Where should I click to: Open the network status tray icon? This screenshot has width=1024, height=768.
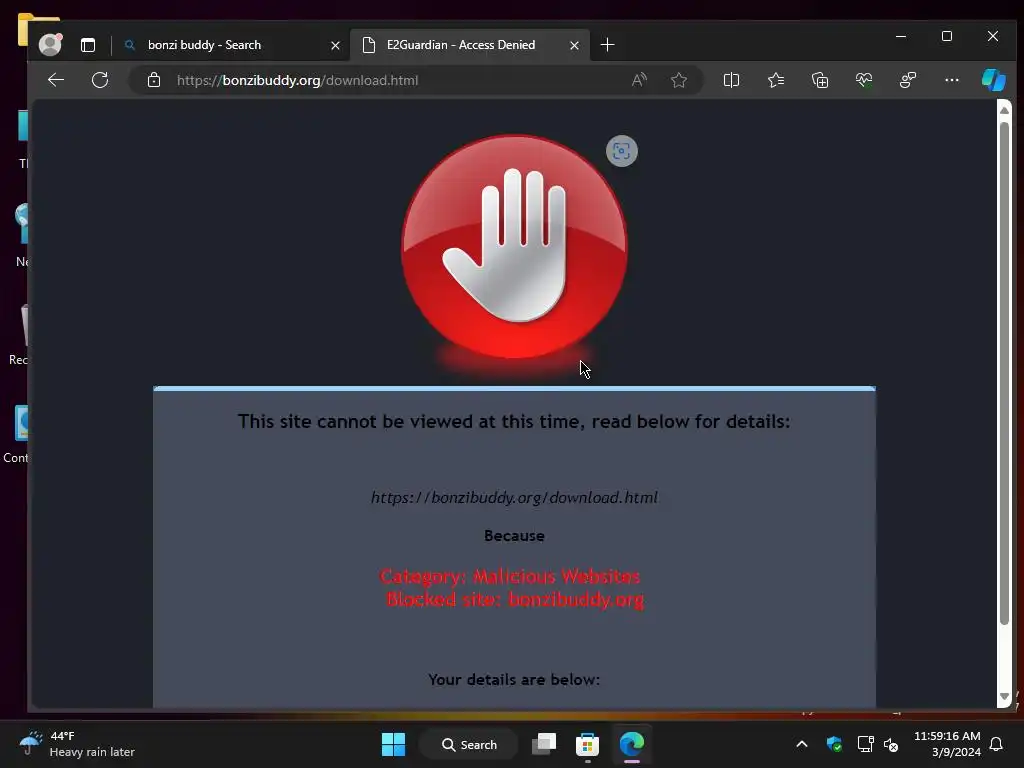[865, 744]
